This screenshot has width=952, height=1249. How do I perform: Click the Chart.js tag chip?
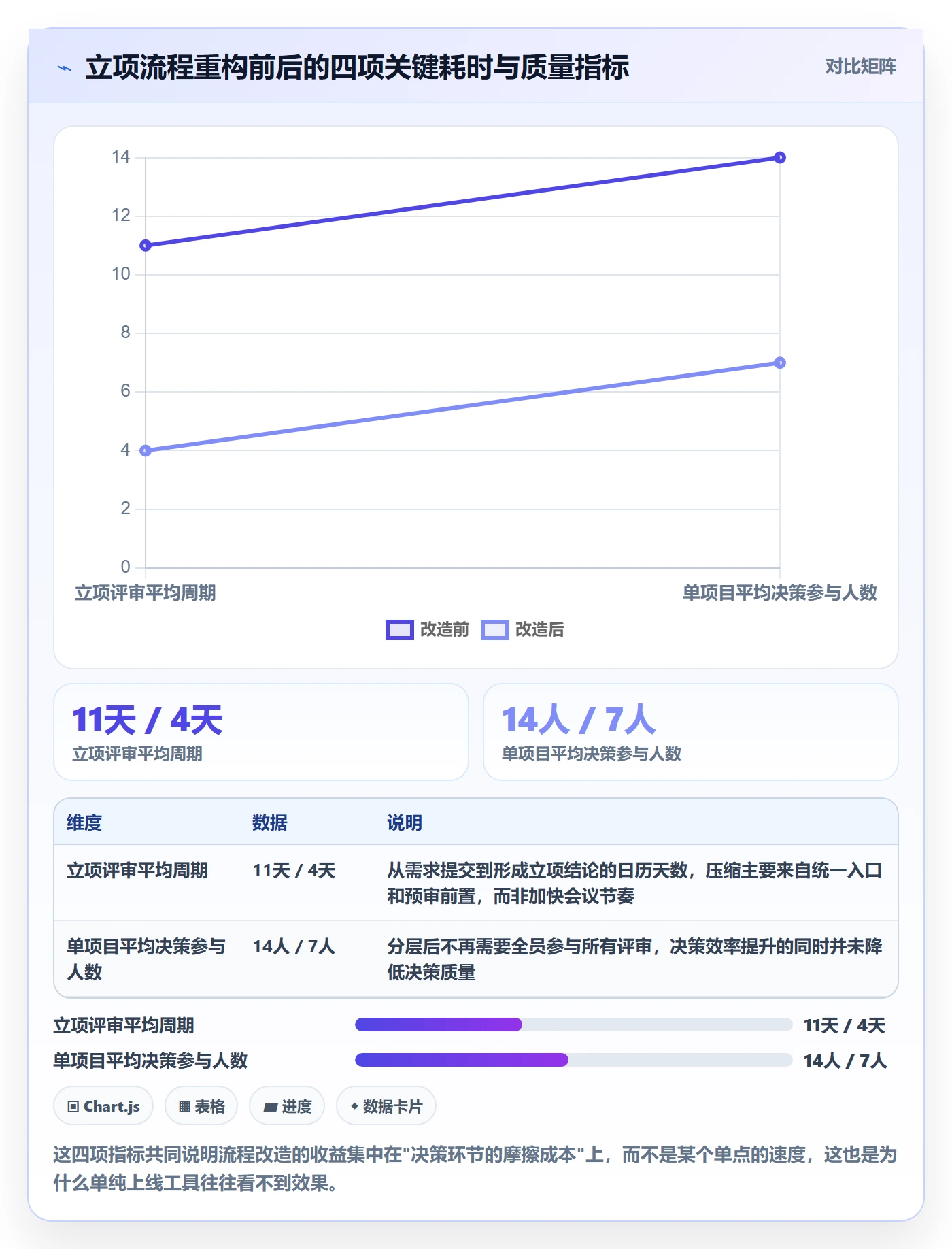[103, 1106]
